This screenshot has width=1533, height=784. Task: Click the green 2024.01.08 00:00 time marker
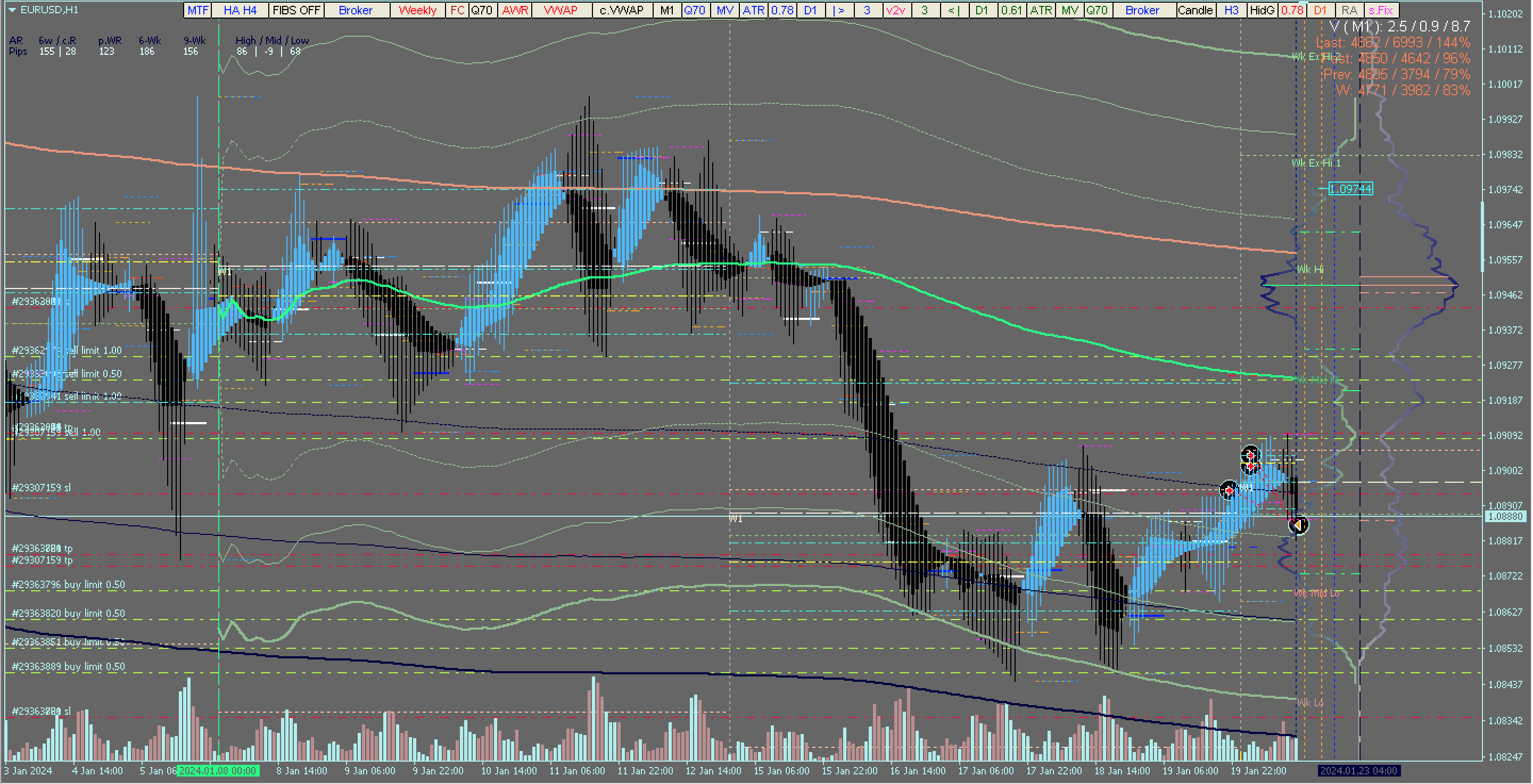pyautogui.click(x=218, y=771)
